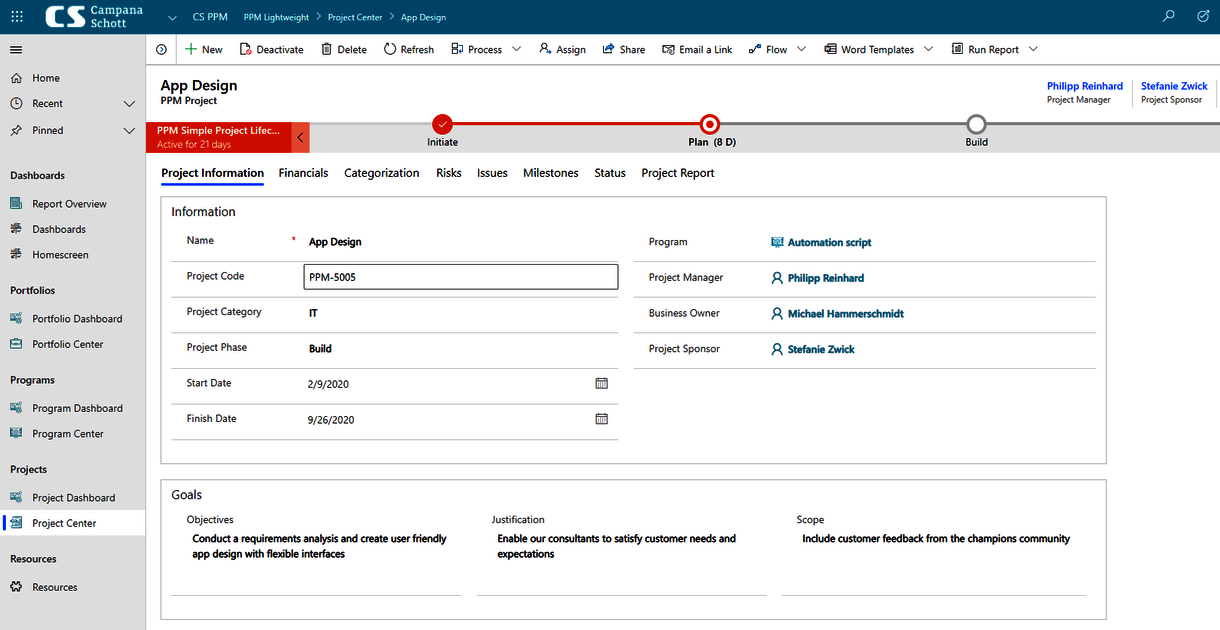Image resolution: width=1220 pixels, height=630 pixels.
Task: Click Philipp Reinhard header link
Action: (x=1085, y=86)
